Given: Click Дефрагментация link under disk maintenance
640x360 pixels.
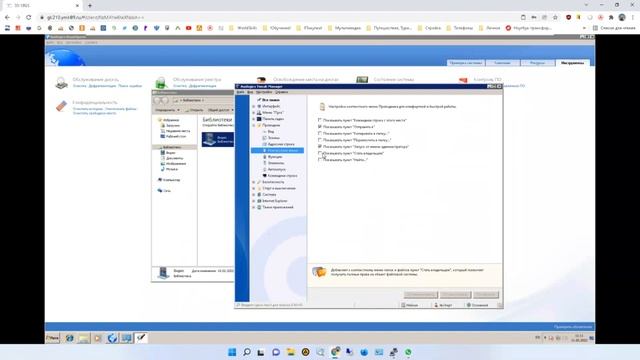Looking at the screenshot, I should coord(102,86).
